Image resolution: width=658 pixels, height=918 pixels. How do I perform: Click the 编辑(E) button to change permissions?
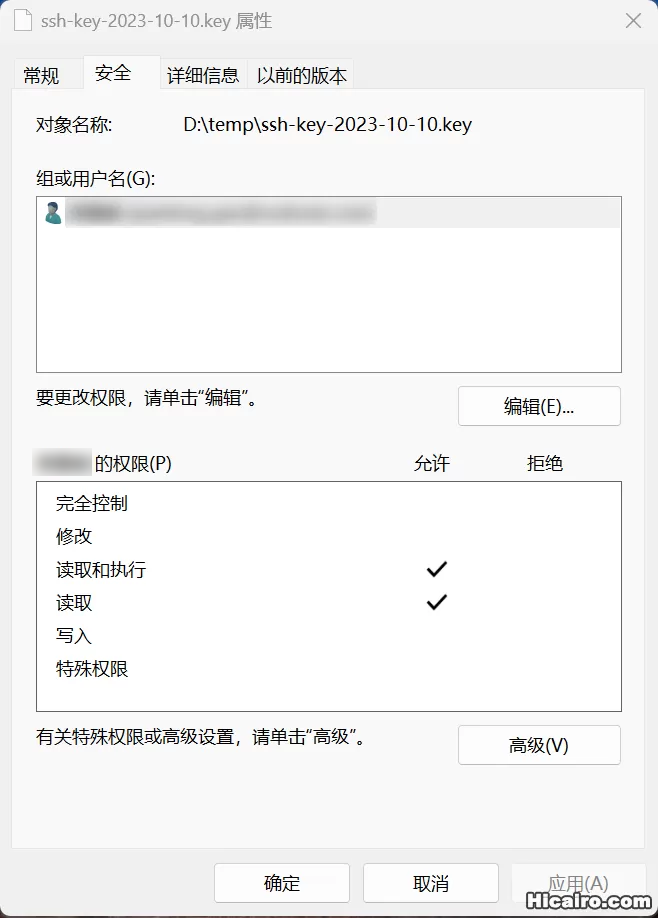pos(539,406)
